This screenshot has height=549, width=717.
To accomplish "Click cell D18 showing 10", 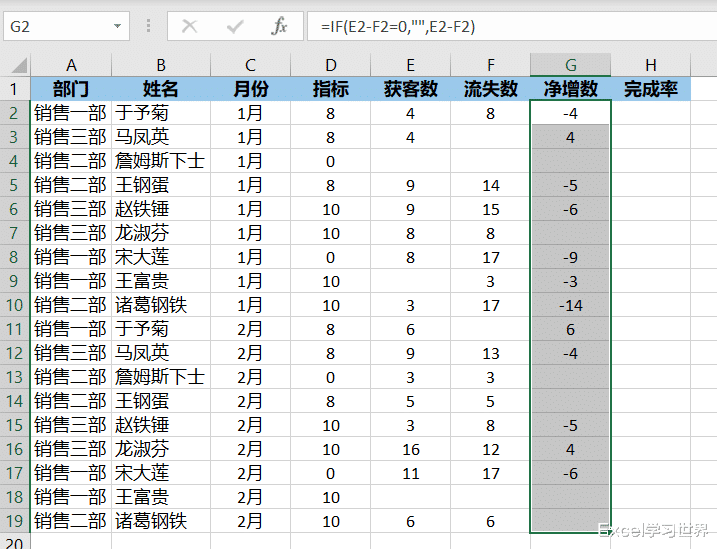I will (331, 497).
